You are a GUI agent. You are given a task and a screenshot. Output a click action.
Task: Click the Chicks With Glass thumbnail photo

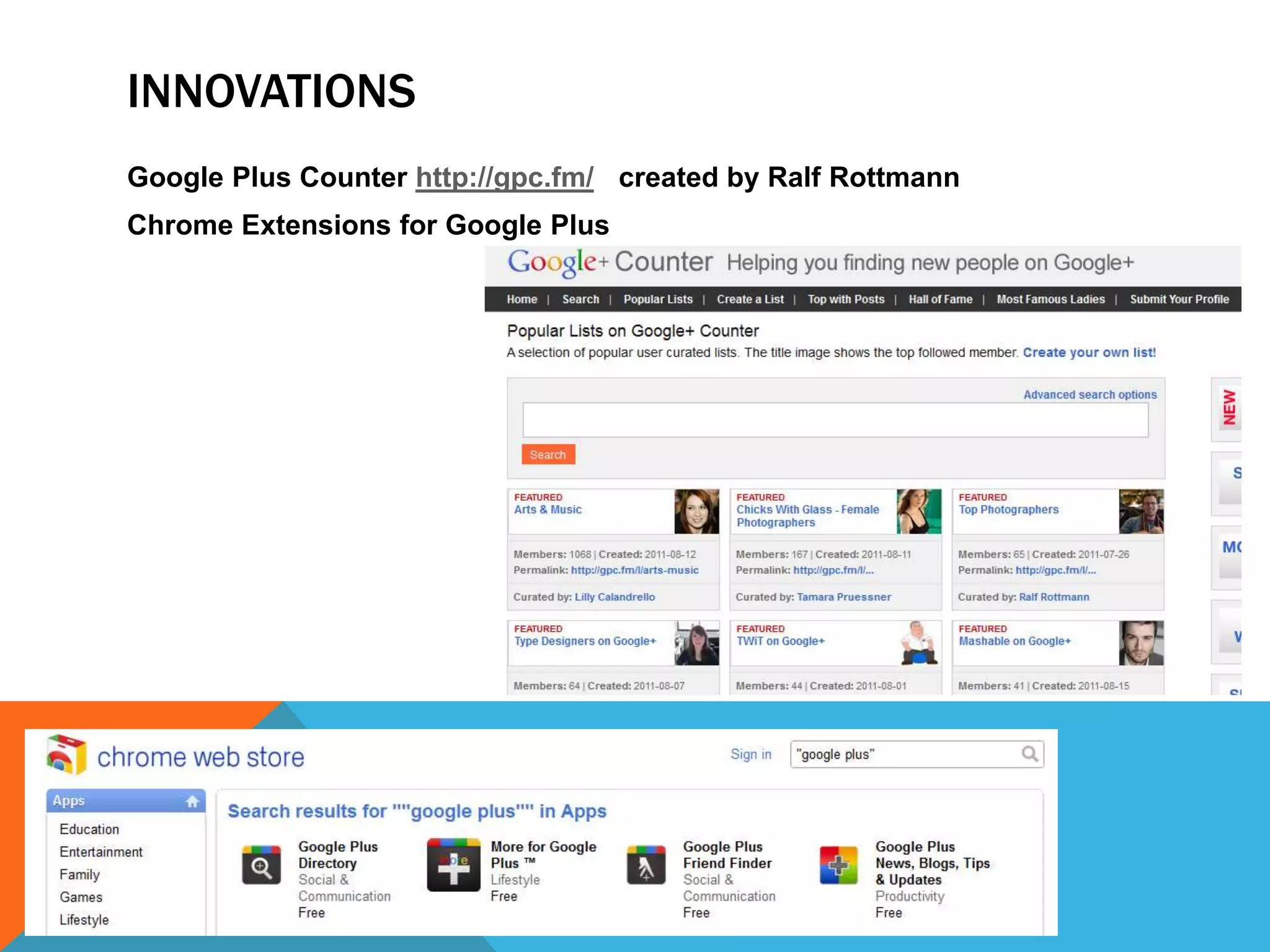click(x=919, y=511)
